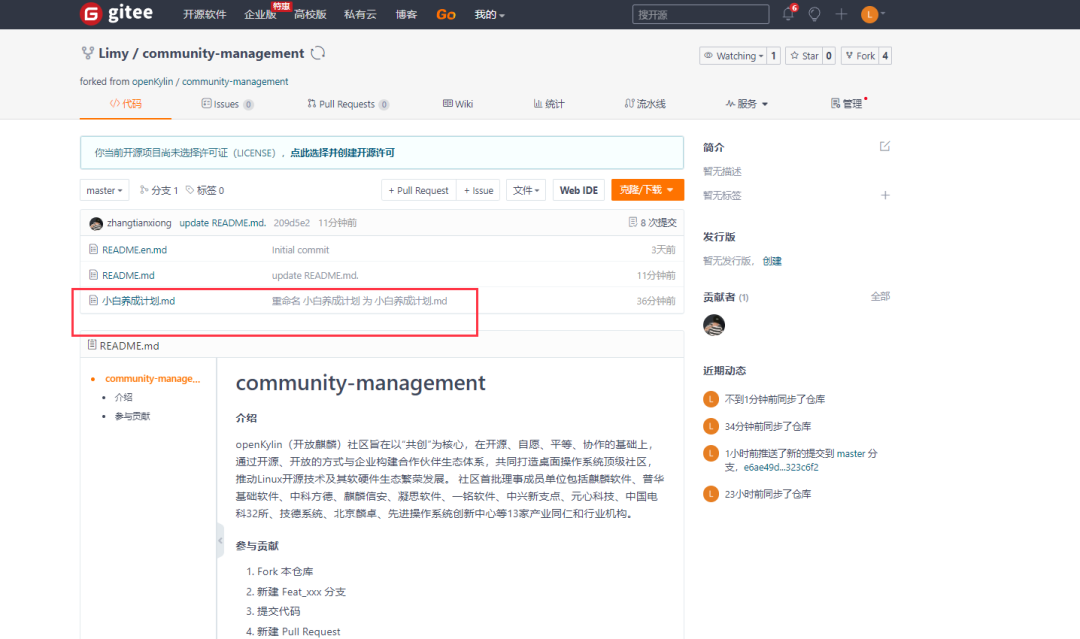Screen dimensions: 1080x639
Task: Open 开源软件 in top navigation
Action: click(205, 14)
